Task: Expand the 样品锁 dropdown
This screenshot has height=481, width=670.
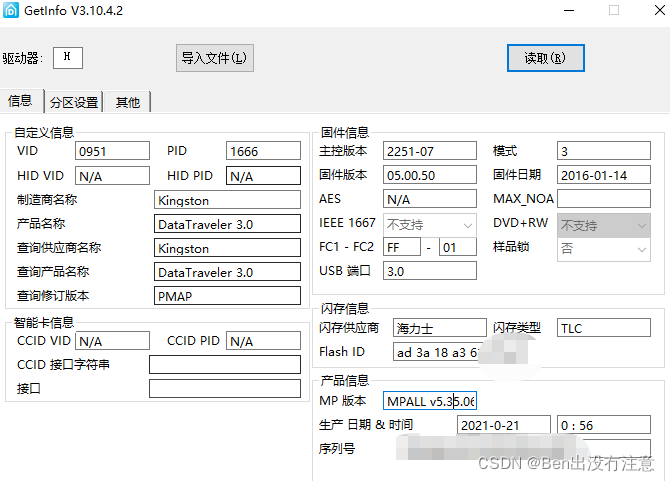Action: click(x=604, y=249)
